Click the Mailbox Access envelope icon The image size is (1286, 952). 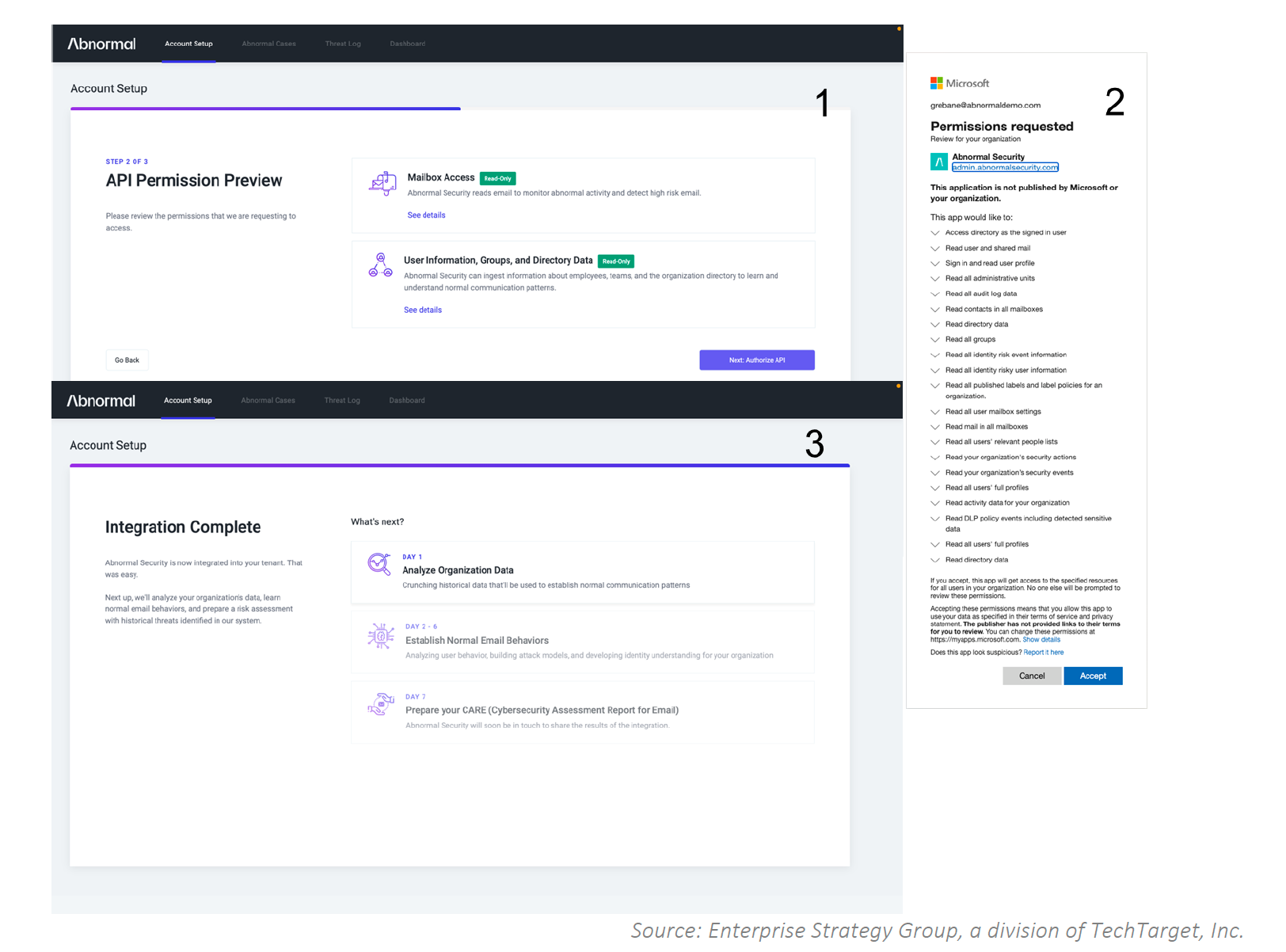coord(382,184)
